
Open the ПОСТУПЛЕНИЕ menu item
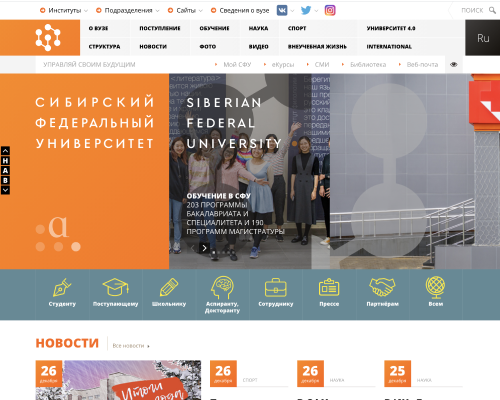click(x=160, y=28)
